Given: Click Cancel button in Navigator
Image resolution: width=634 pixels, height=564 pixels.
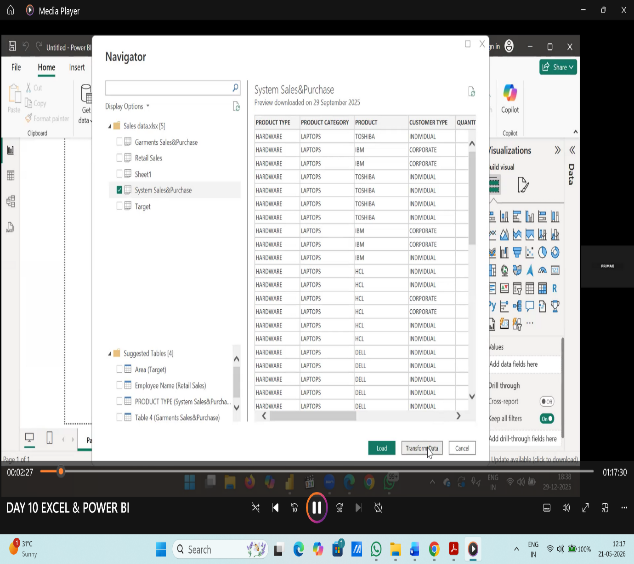Looking at the screenshot, I should (462, 448).
